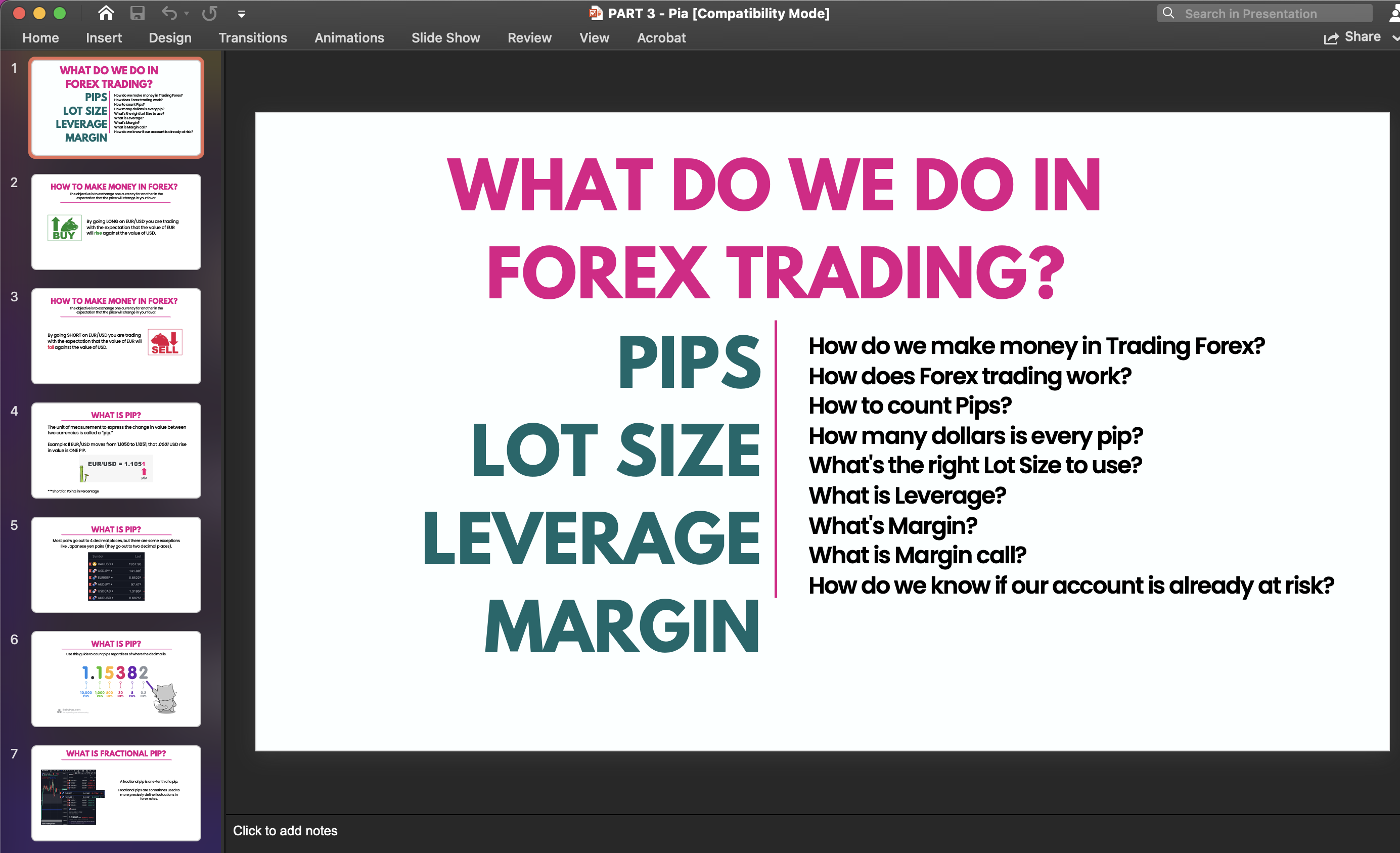Viewport: 1400px width, 853px height.
Task: Click the Undo arrow icon
Action: (169, 13)
